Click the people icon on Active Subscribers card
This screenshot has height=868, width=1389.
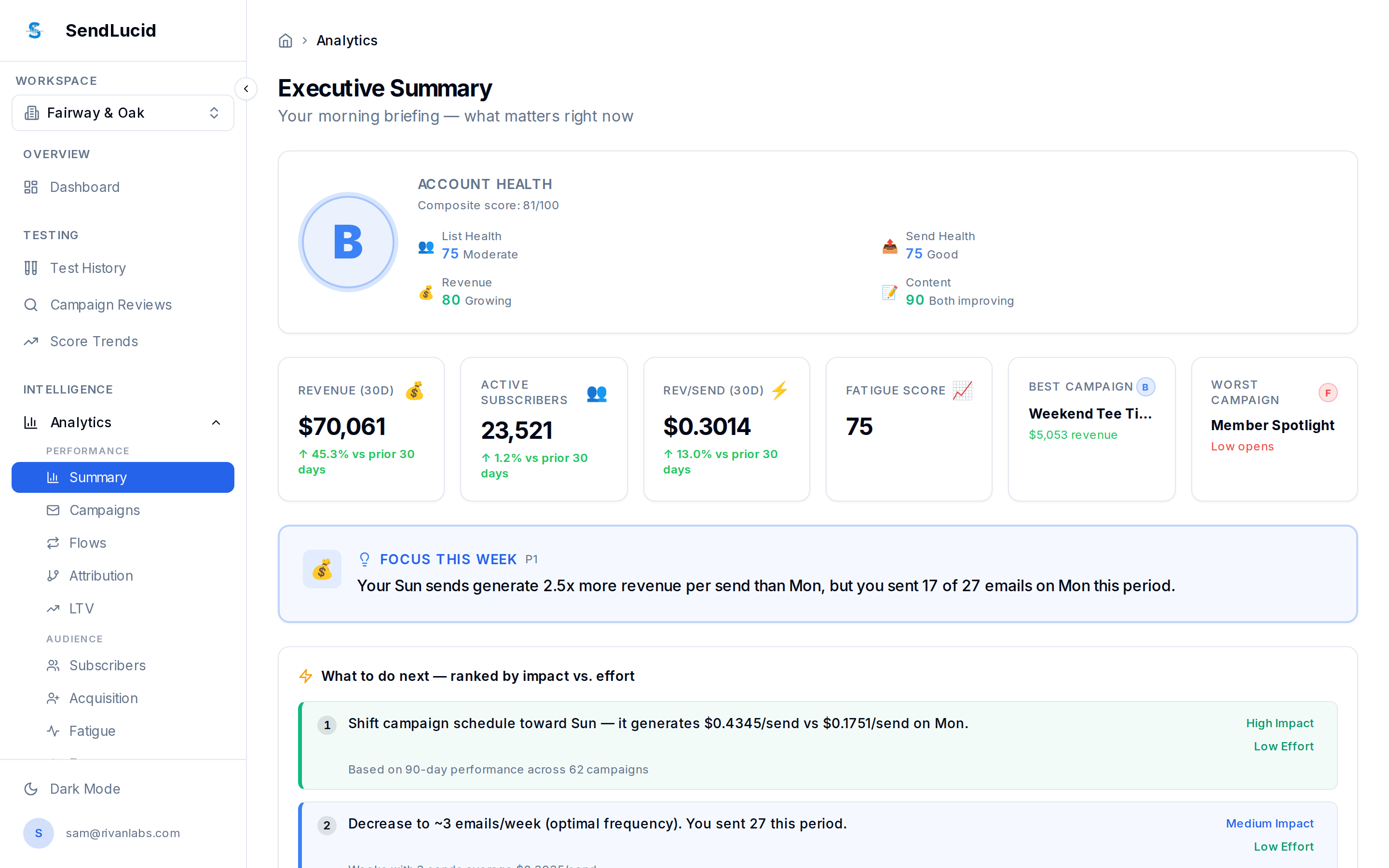point(597,393)
